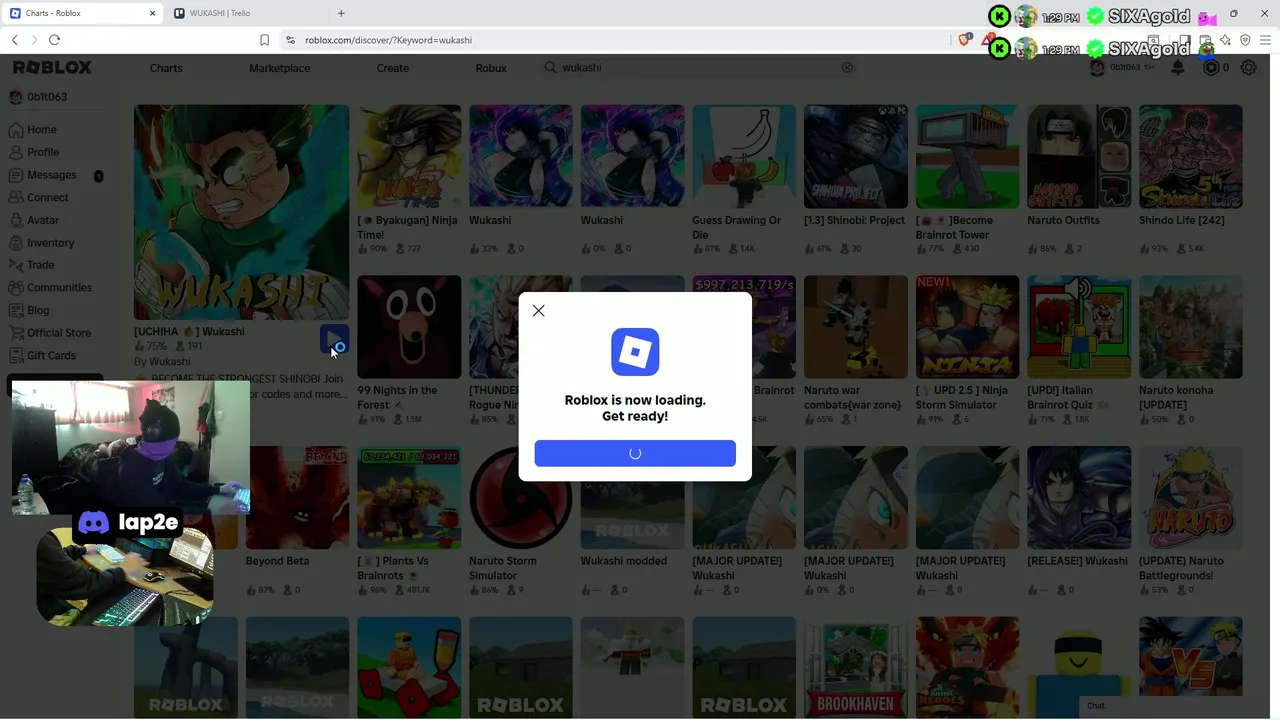Close the Roblox loading dialog
Viewport: 1280px width, 720px height.
[x=538, y=311]
